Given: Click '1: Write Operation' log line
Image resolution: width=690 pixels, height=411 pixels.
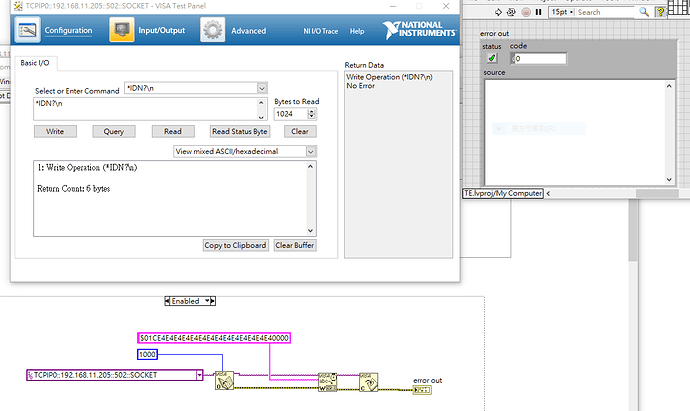Looking at the screenshot, I should coord(87,168).
